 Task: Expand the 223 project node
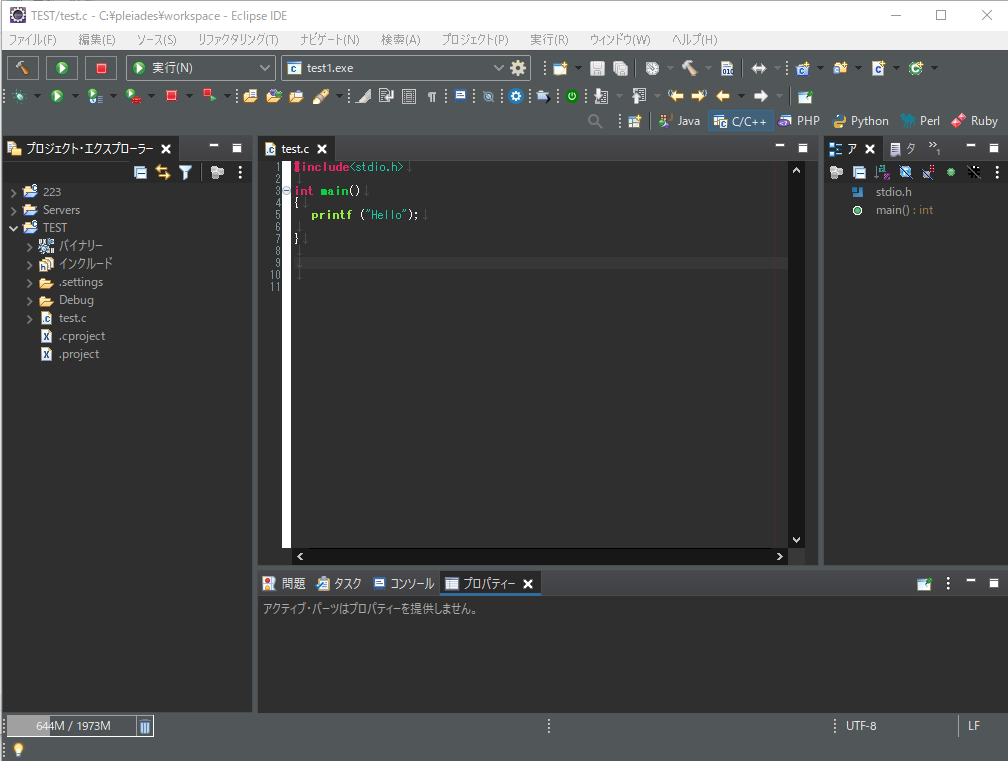tap(14, 192)
